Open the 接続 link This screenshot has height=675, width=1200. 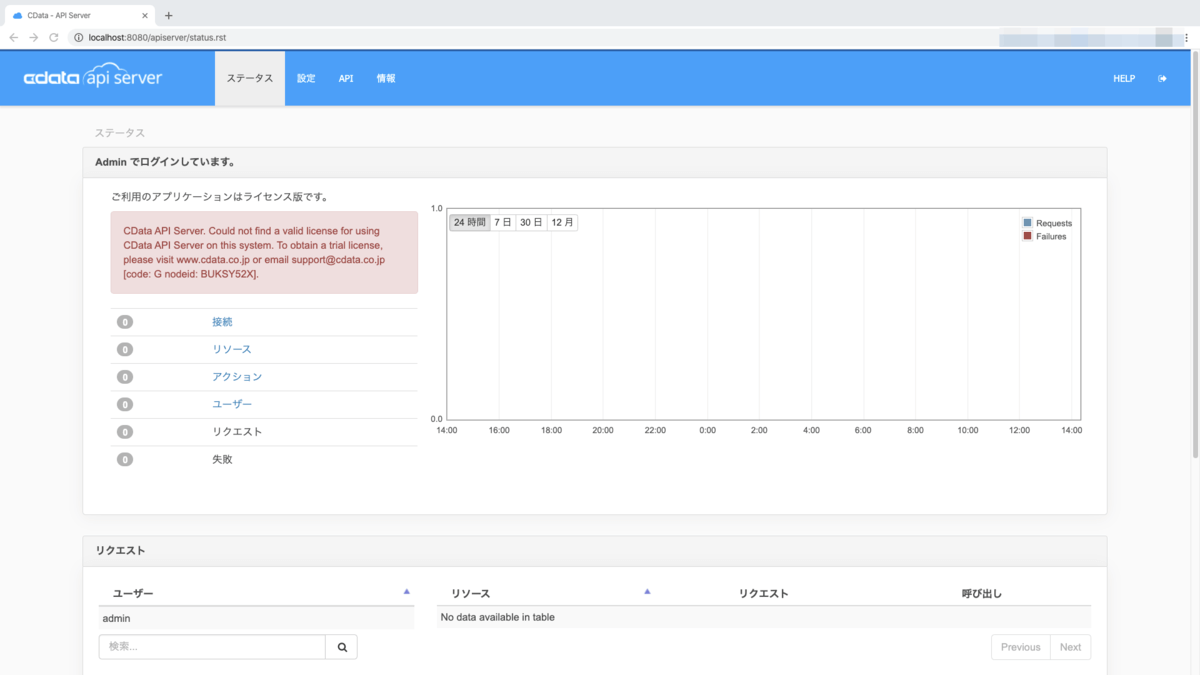click(222, 322)
